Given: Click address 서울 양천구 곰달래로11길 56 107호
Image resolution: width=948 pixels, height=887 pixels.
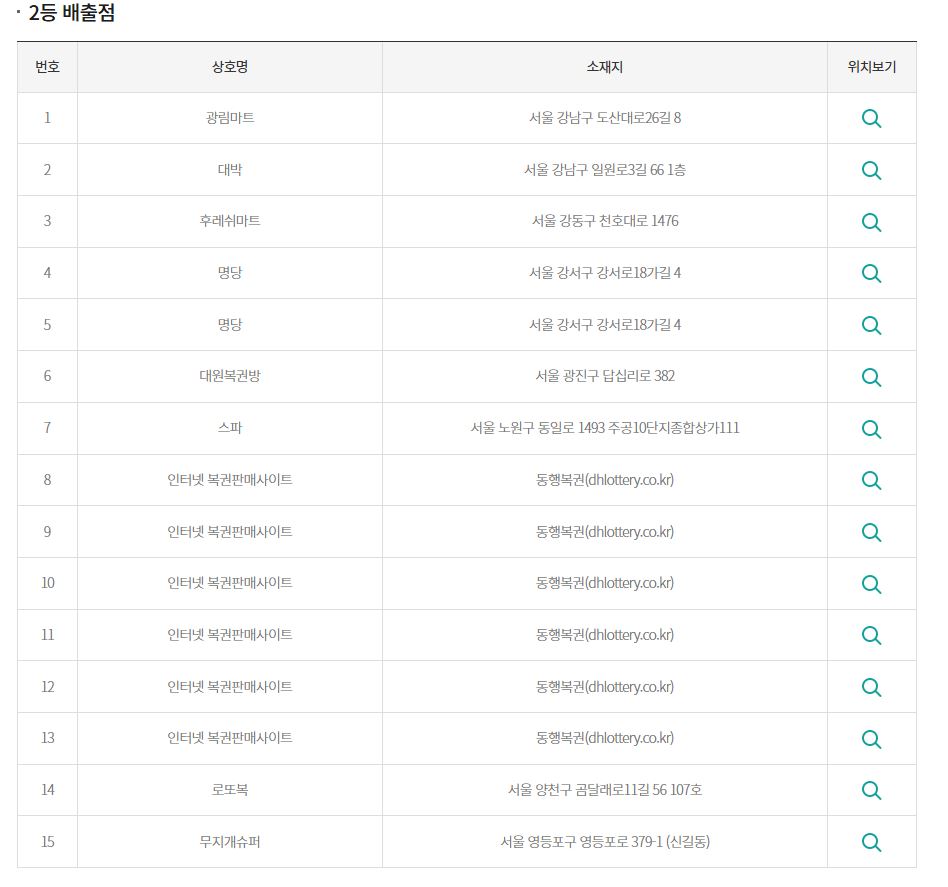Looking at the screenshot, I should pyautogui.click(x=605, y=790).
